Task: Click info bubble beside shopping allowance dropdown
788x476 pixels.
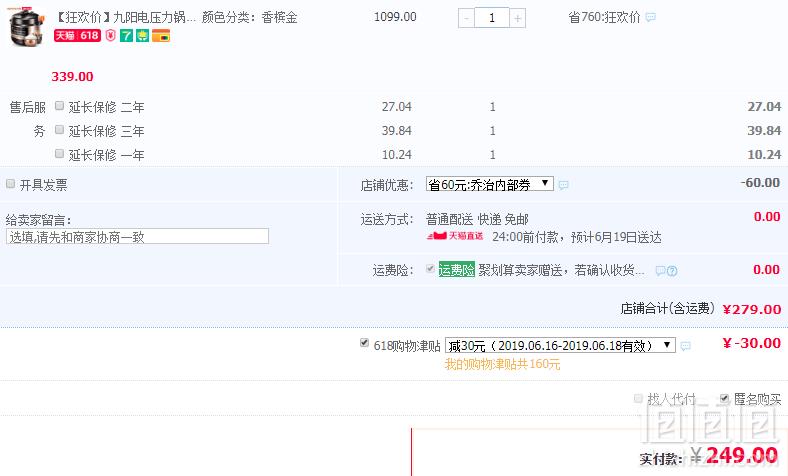Action: click(x=685, y=346)
